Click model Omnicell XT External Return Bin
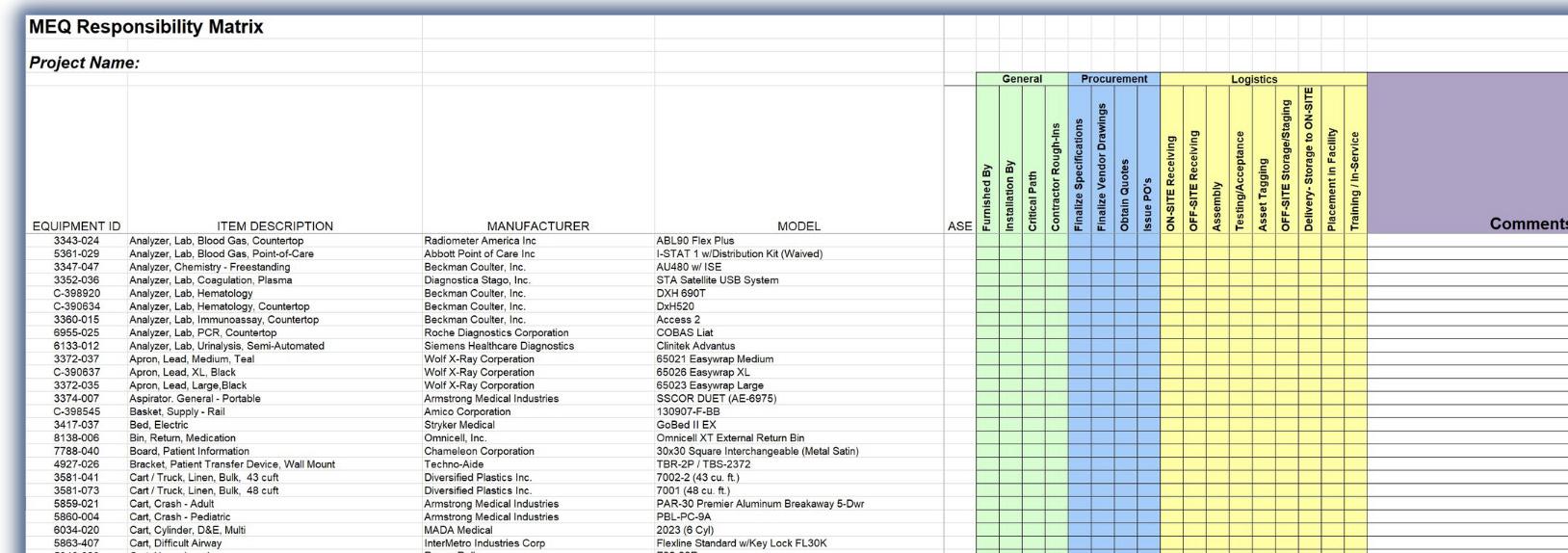The height and width of the screenshot is (553, 1568). point(730,438)
